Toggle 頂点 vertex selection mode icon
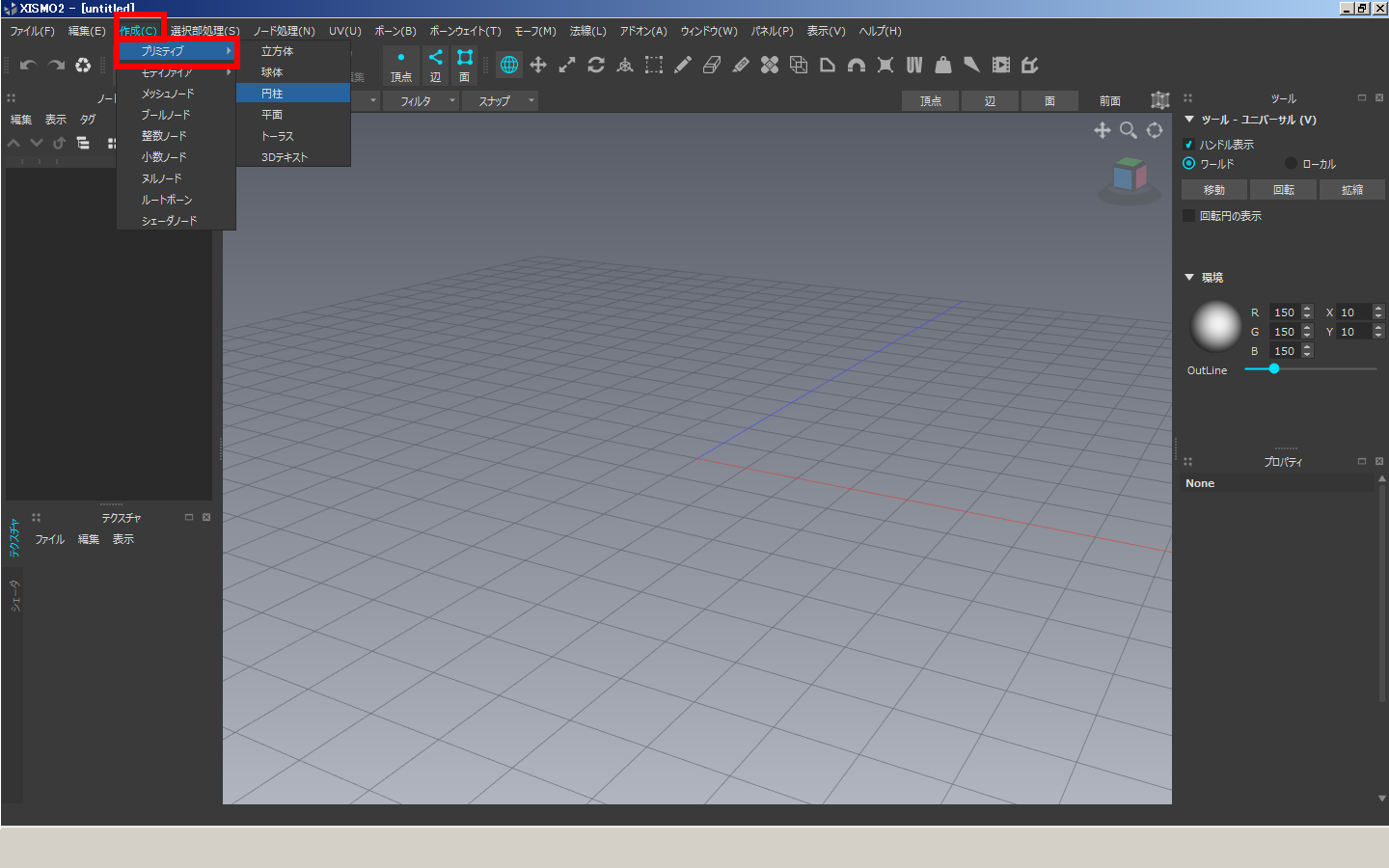1389x868 pixels. (x=401, y=66)
